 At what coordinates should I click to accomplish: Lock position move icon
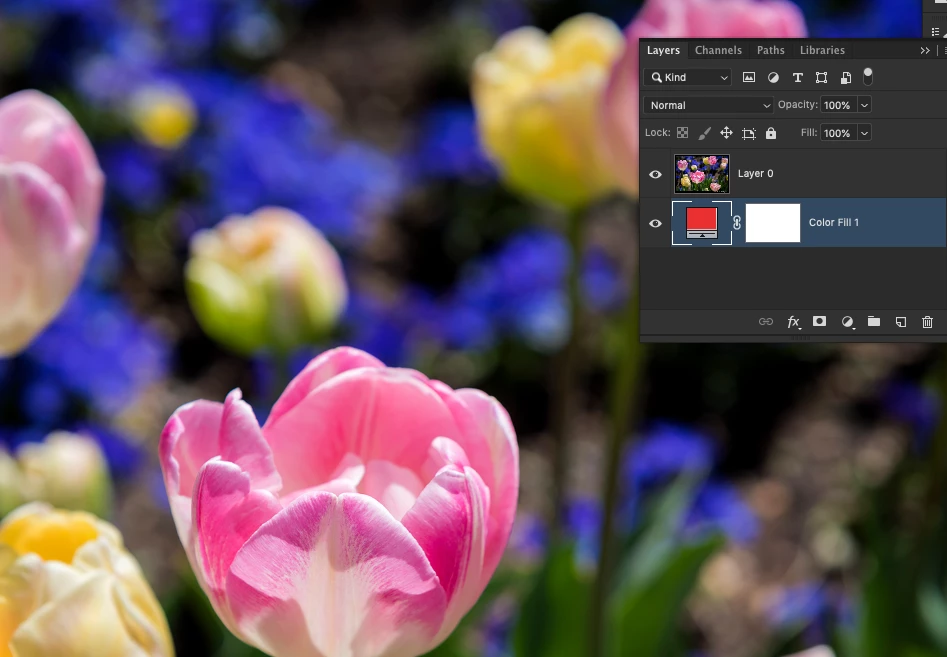pos(727,133)
